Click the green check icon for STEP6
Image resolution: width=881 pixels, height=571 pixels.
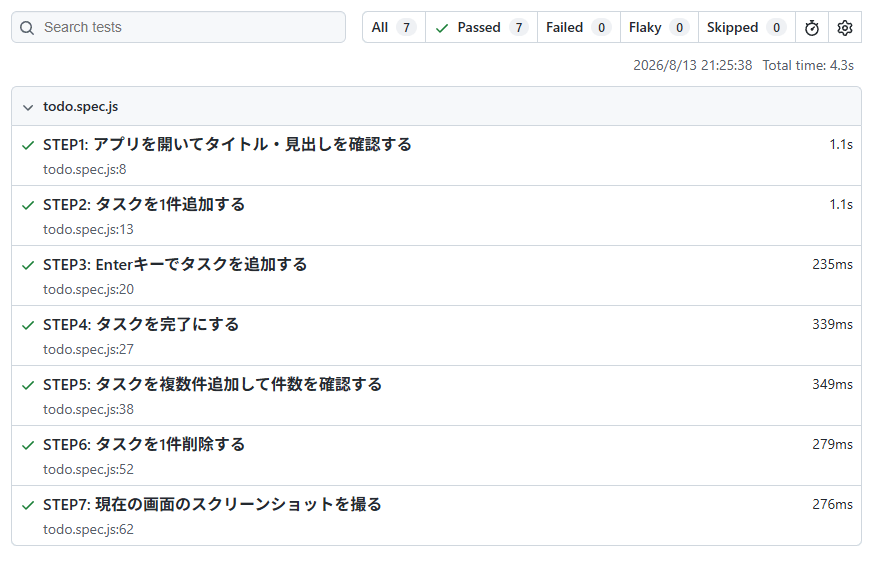[28, 446]
